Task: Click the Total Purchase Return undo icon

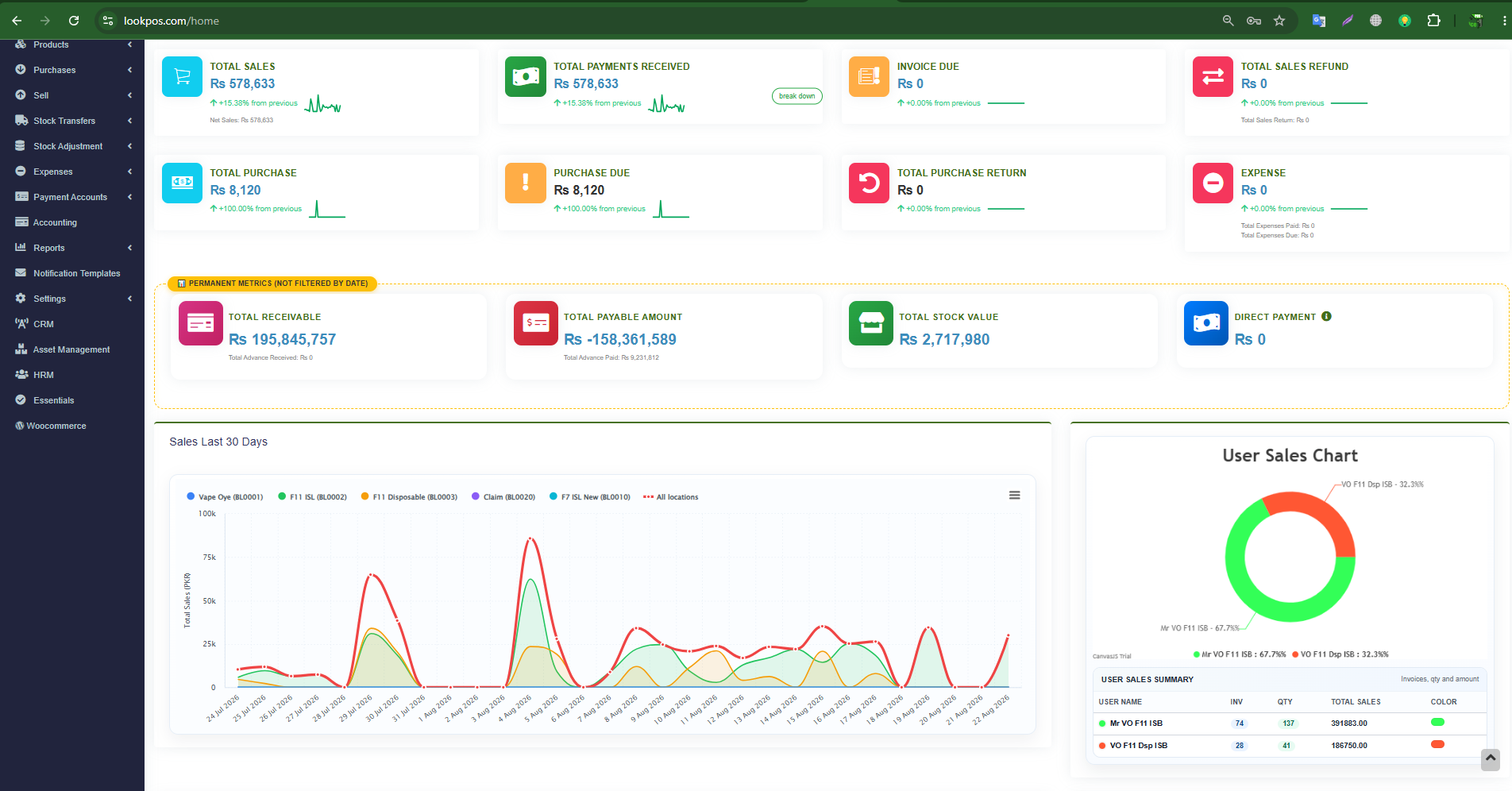Action: (869, 183)
